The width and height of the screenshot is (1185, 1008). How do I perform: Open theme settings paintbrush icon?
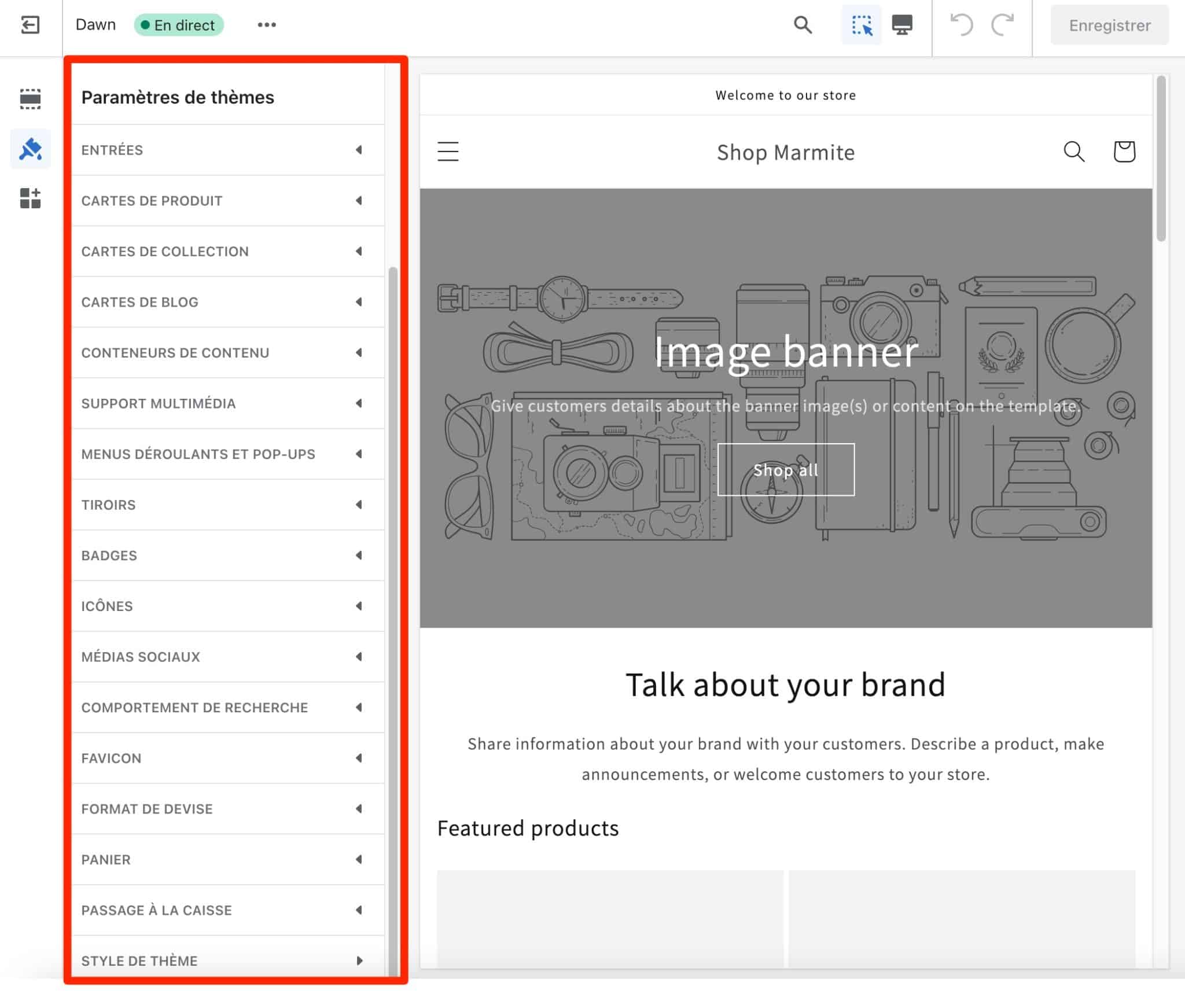pyautogui.click(x=30, y=149)
